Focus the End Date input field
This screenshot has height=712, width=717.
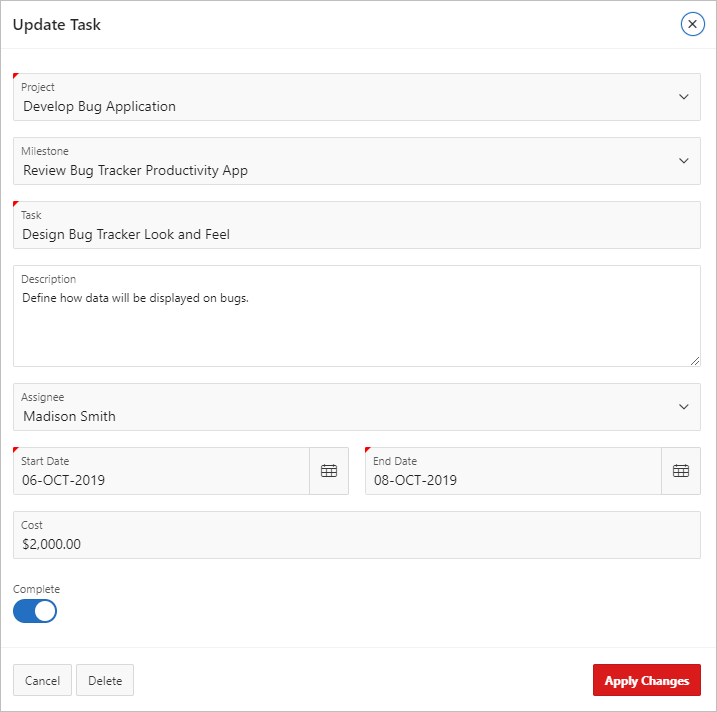(x=513, y=471)
